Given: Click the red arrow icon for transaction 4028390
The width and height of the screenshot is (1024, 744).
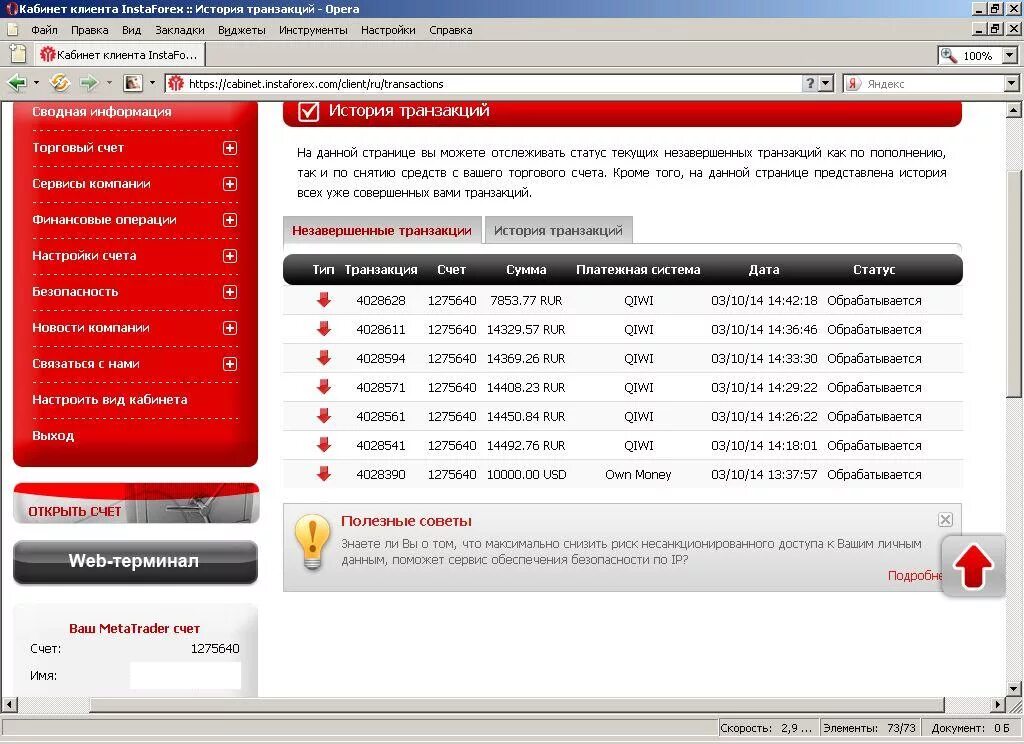Looking at the screenshot, I should click(x=323, y=474).
